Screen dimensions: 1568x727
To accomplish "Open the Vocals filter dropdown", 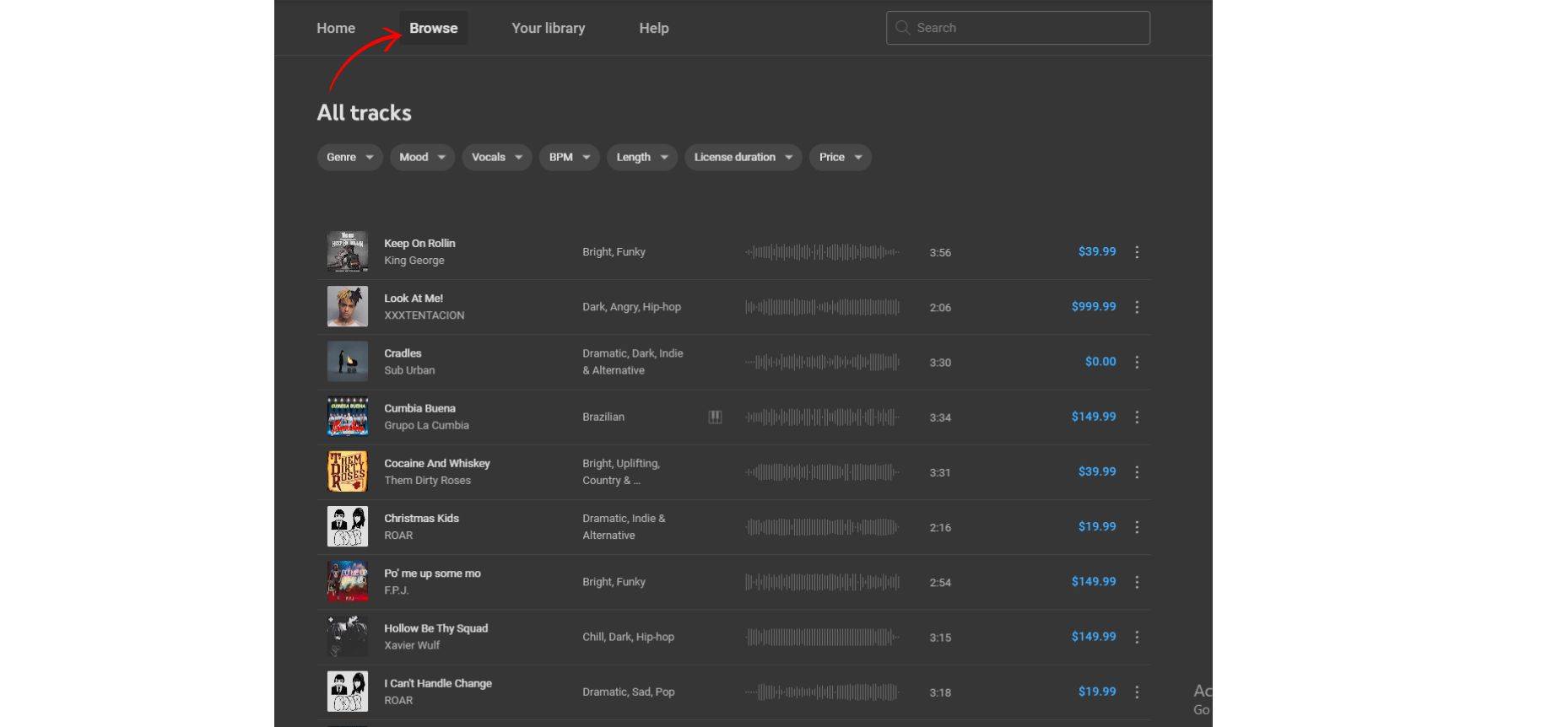I will click(496, 157).
